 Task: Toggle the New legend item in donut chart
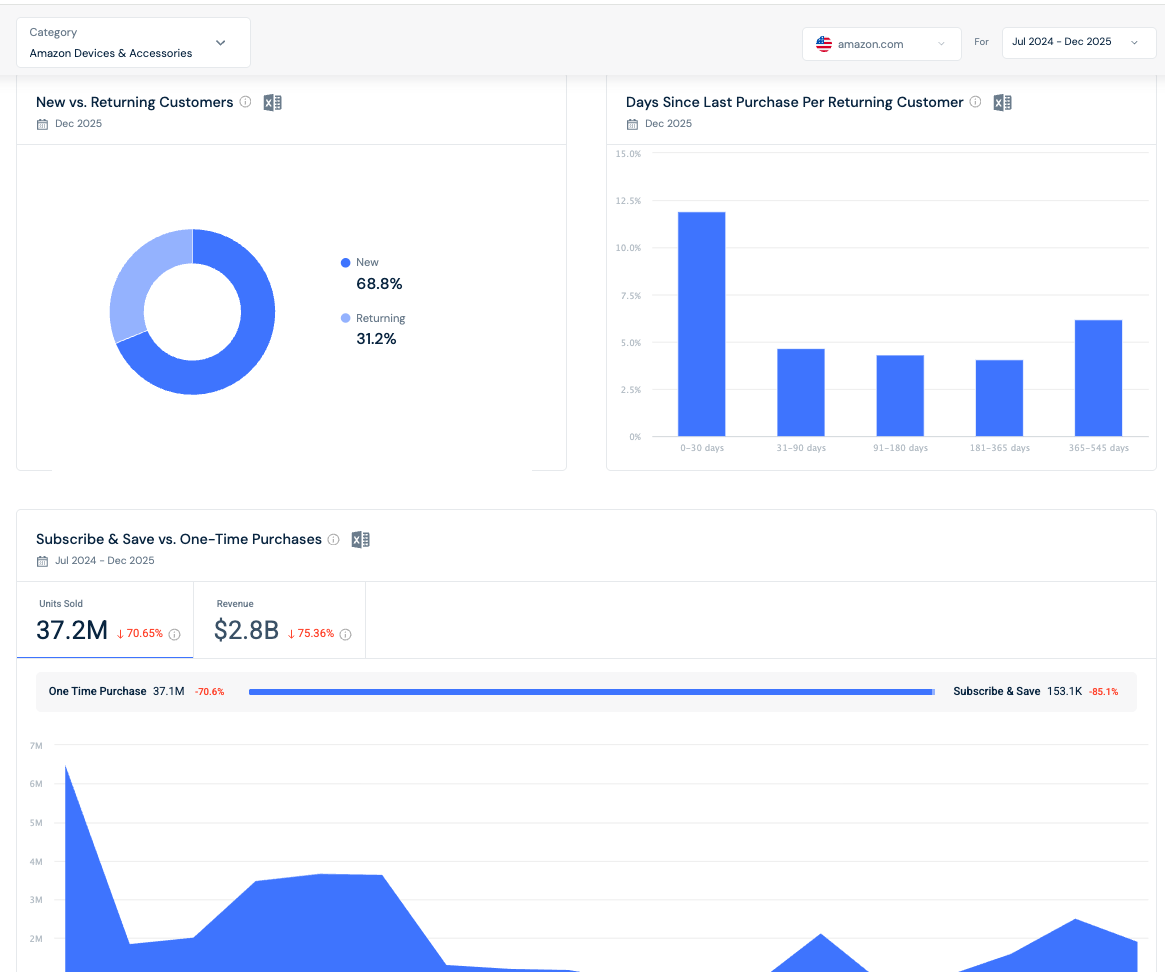[x=360, y=262]
